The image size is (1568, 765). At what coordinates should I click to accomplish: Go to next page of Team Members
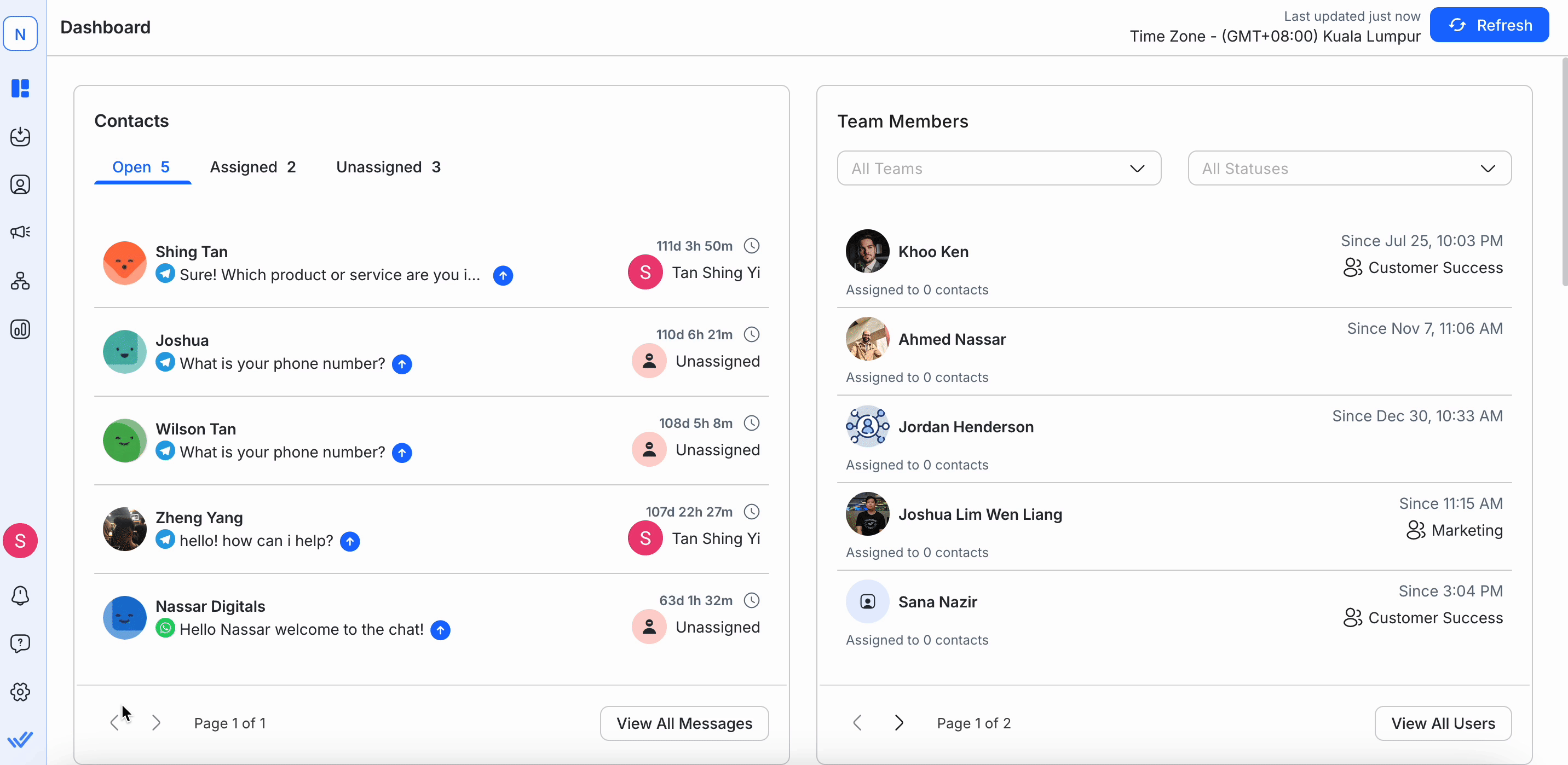pos(898,723)
